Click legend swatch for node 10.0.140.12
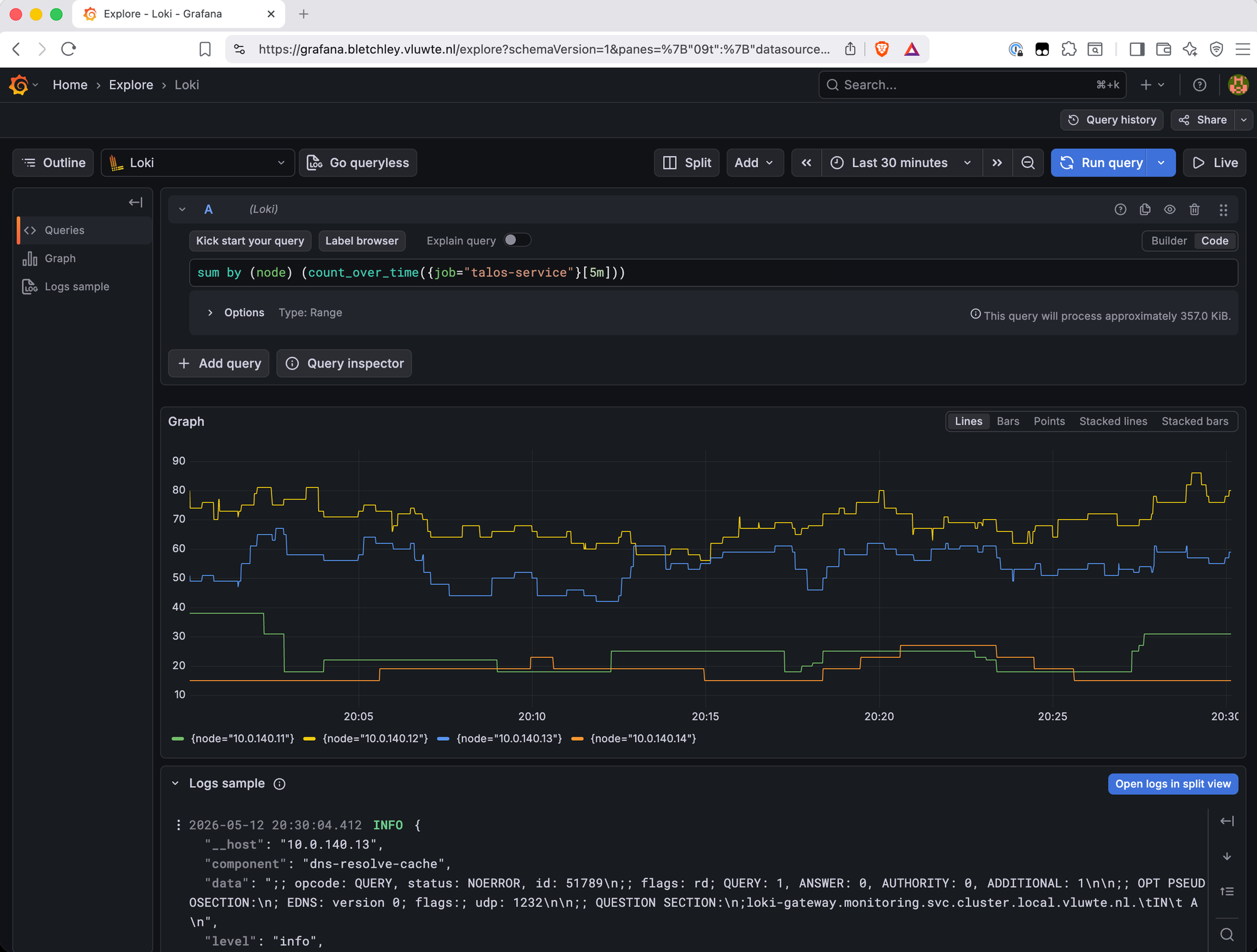Screen dimensions: 1257x952 coord(309,738)
